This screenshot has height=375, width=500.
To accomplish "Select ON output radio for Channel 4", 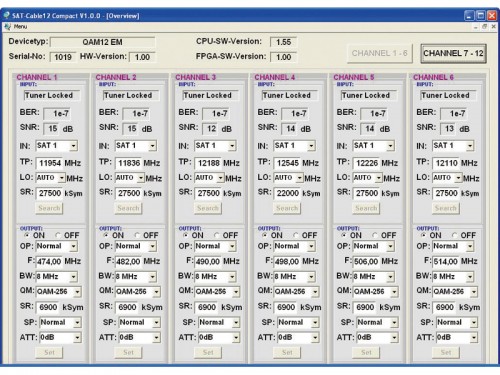I will click(x=265, y=235).
